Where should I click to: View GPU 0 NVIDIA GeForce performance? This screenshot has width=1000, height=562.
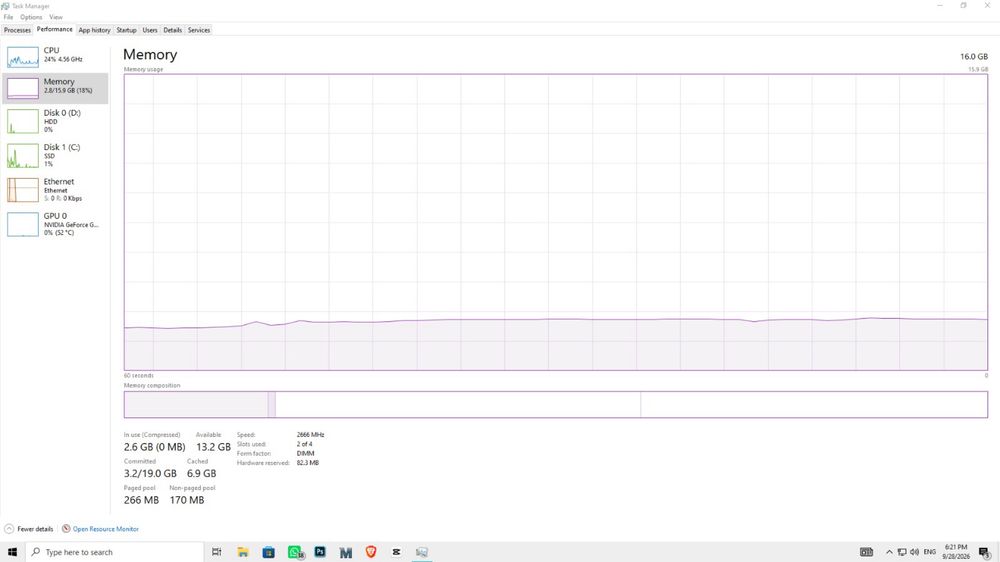click(x=55, y=224)
